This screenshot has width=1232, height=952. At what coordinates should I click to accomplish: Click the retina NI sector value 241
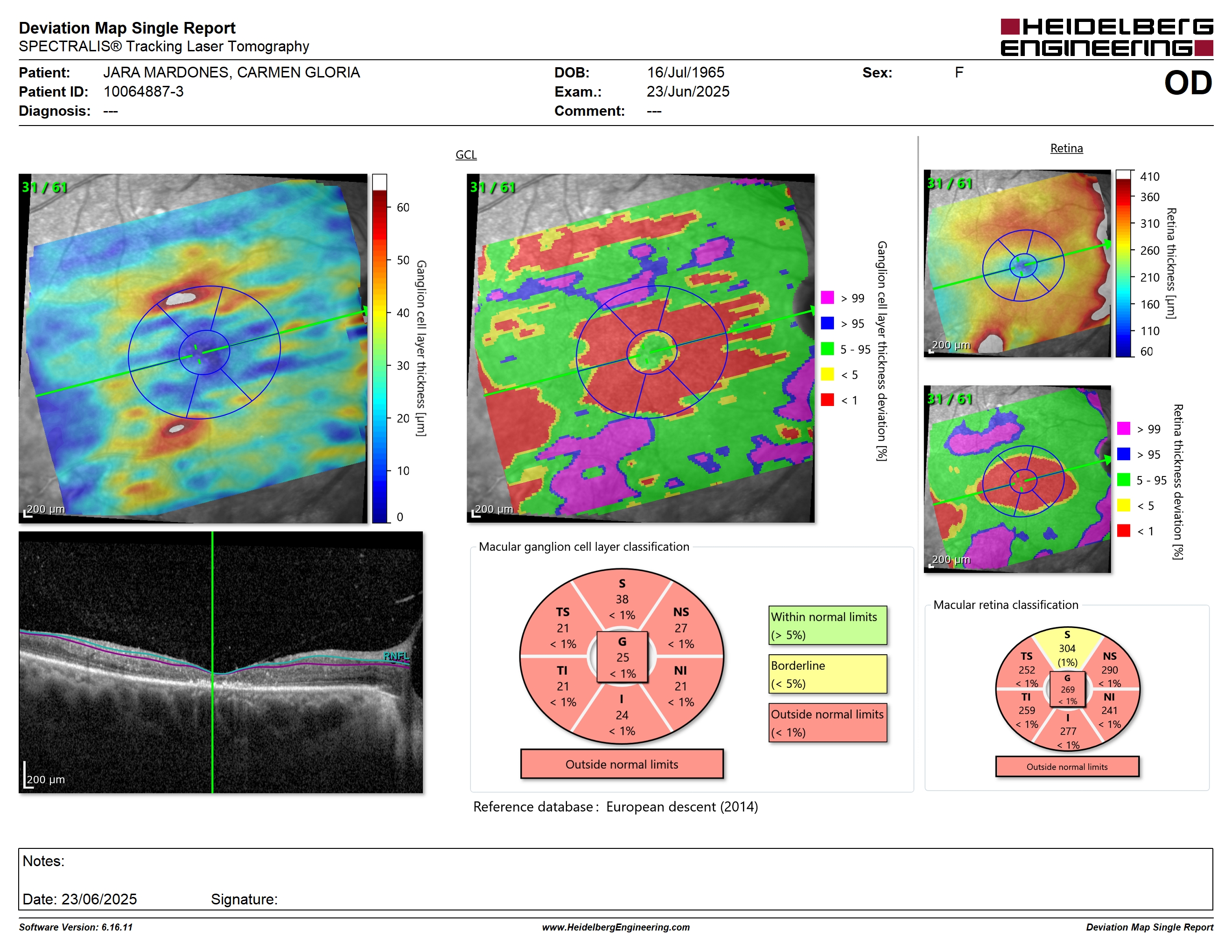[1109, 711]
